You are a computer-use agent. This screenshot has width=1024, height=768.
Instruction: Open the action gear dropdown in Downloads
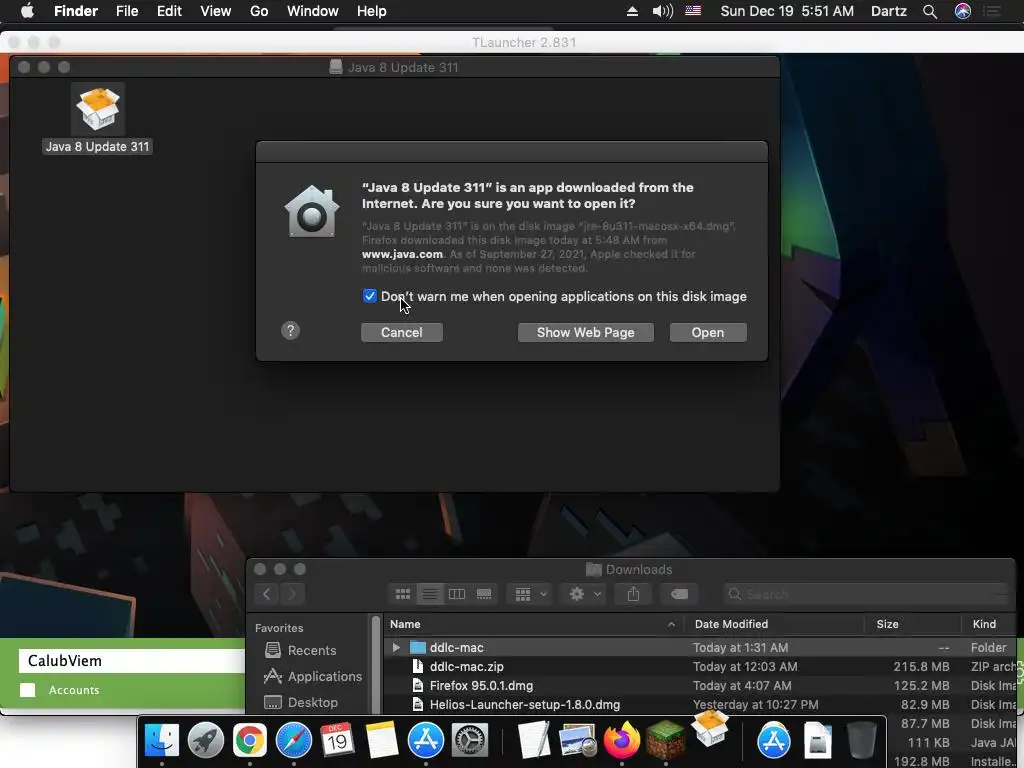point(584,594)
